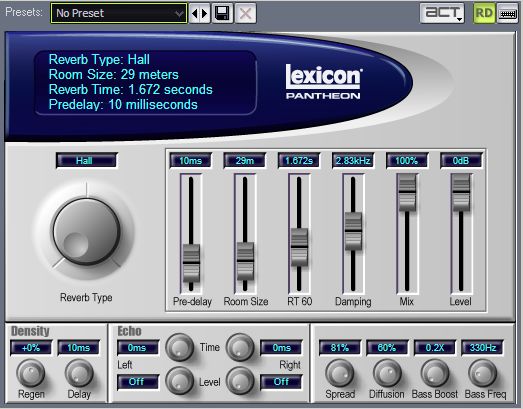The image size is (523, 409).
Task: Click the 'Reverb Type: Hall' display line
Action: click(x=99, y=59)
